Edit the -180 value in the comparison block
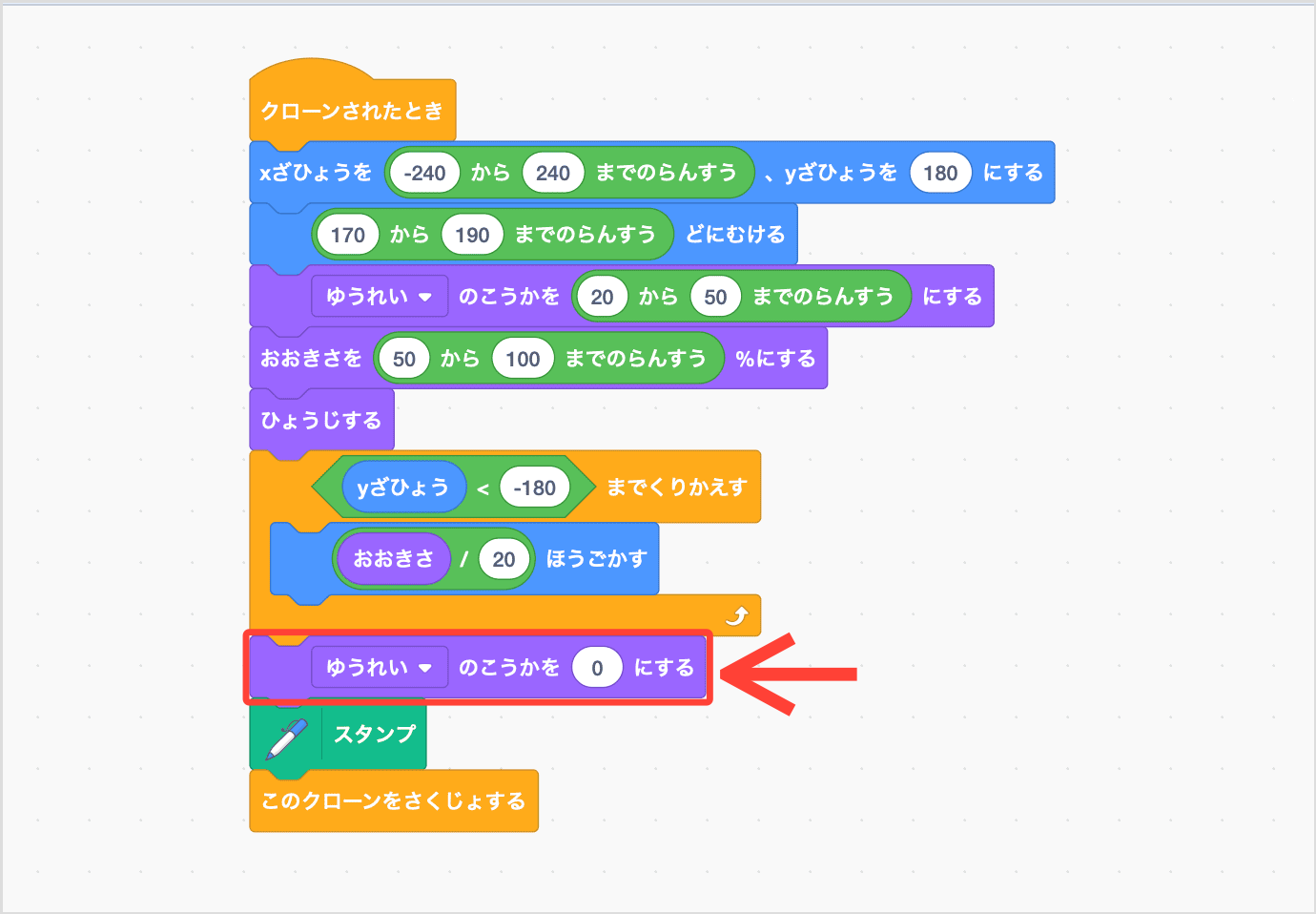 [x=534, y=488]
